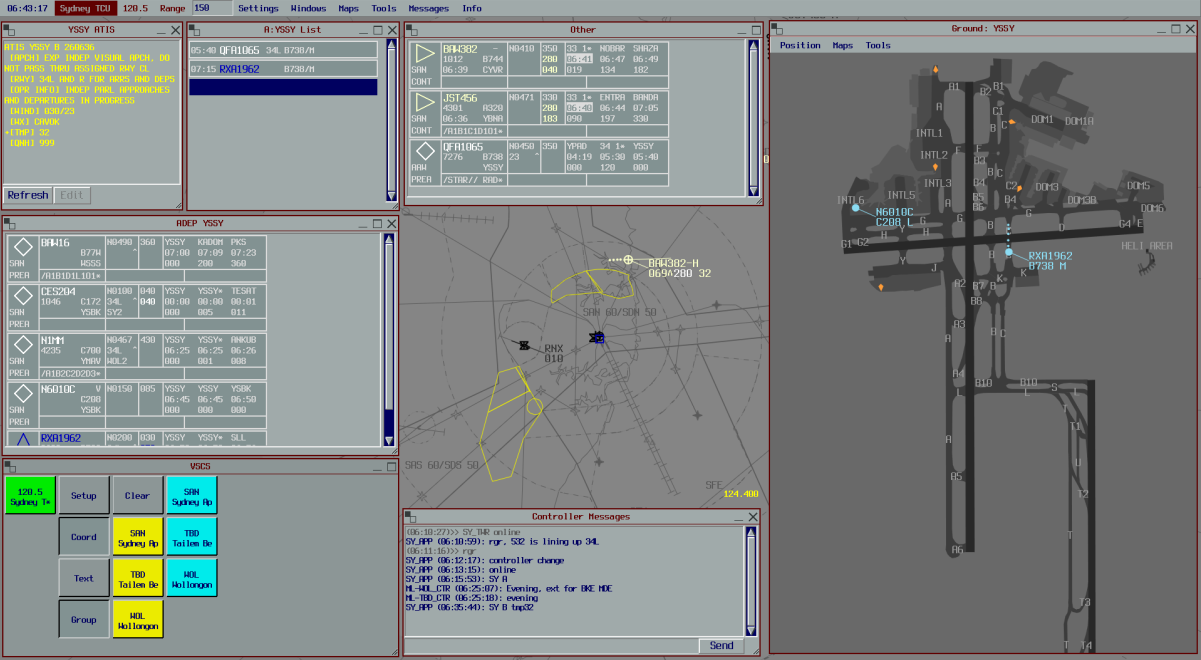This screenshot has height=660, width=1201.
Task: Select the N6010C aircraft on ground map
Action: [x=856, y=209]
